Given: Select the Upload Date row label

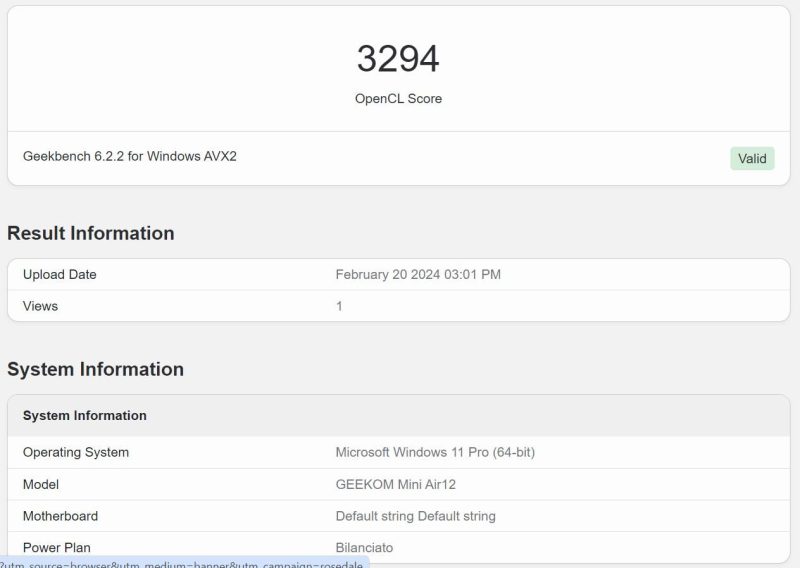Looking at the screenshot, I should [60, 274].
